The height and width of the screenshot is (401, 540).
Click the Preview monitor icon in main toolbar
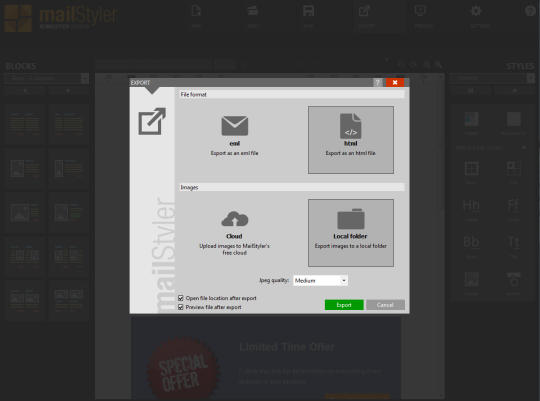(420, 11)
